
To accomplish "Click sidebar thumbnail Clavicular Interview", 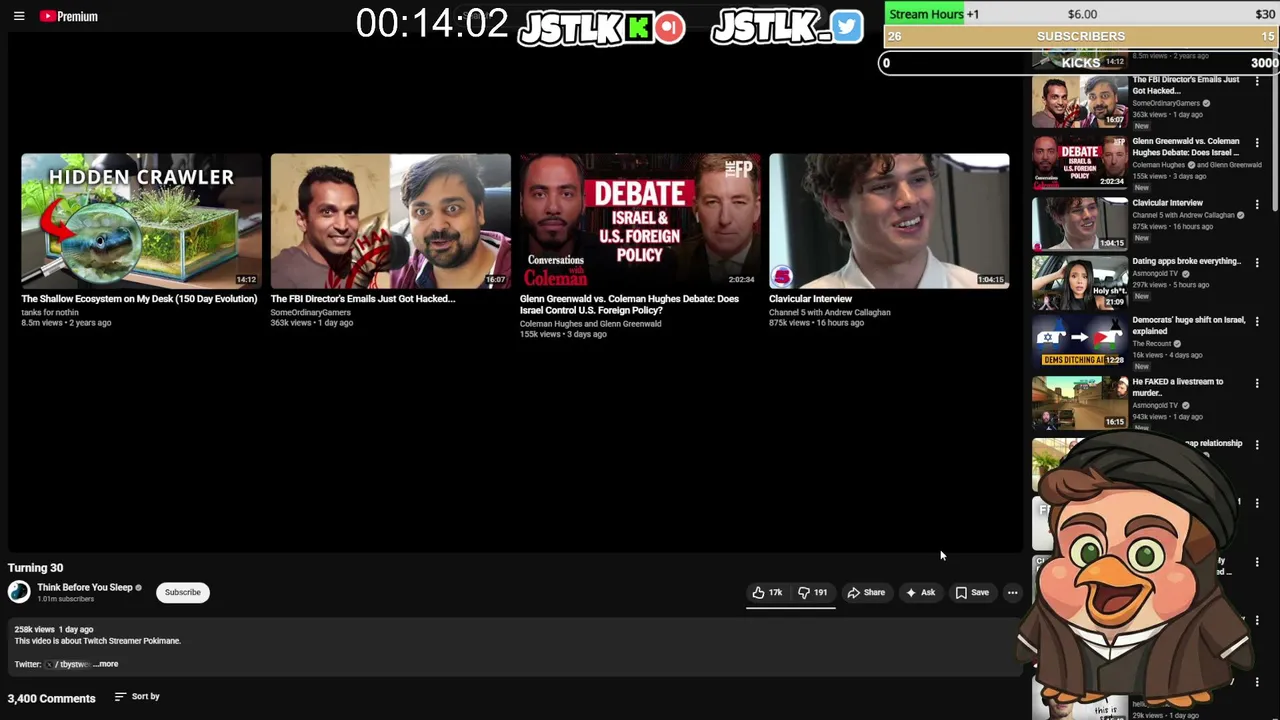I will [x=1080, y=223].
